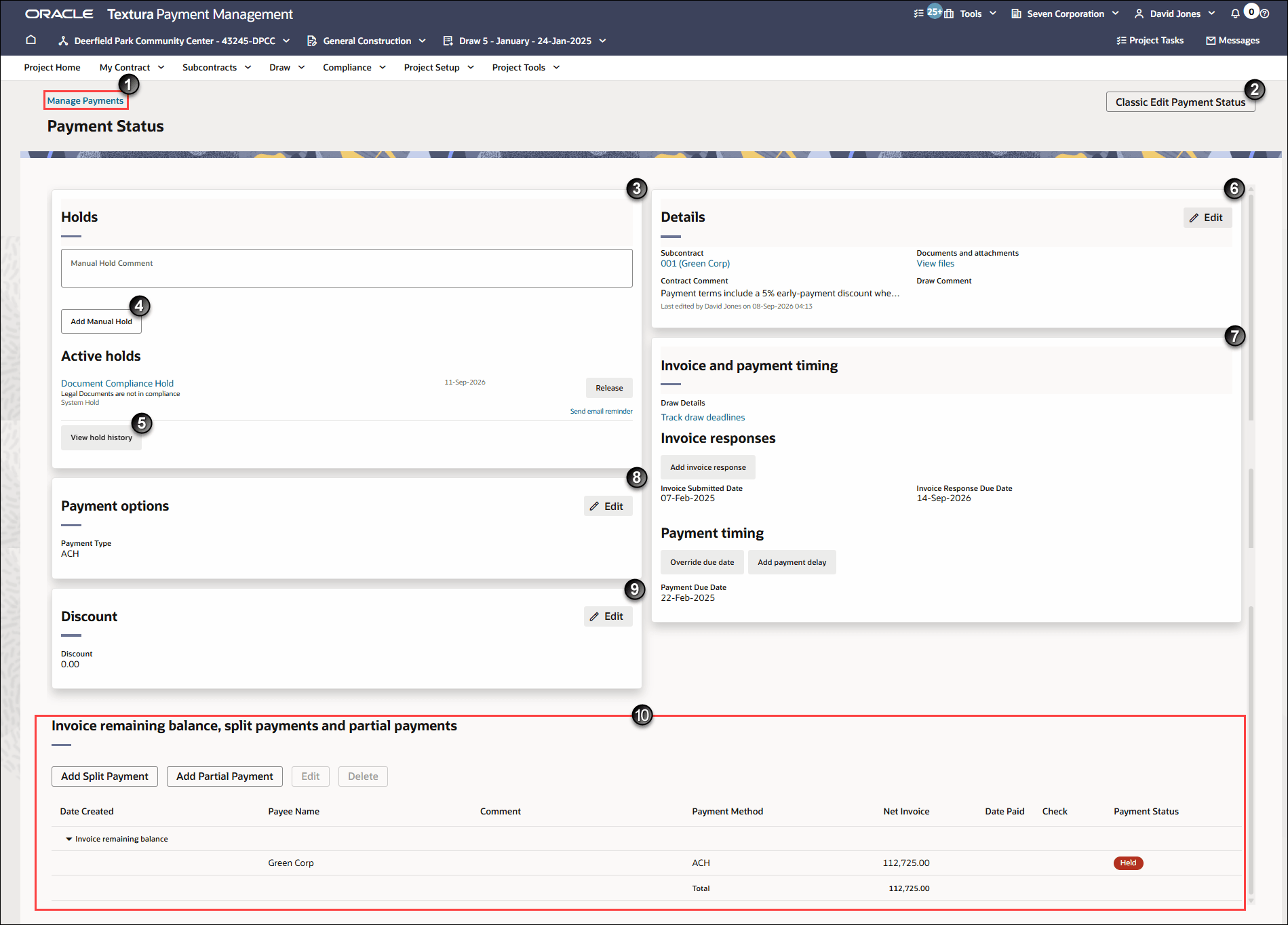This screenshot has width=1288, height=925.
Task: Expand Seven Corporation organization dropdown
Action: click(x=1115, y=14)
